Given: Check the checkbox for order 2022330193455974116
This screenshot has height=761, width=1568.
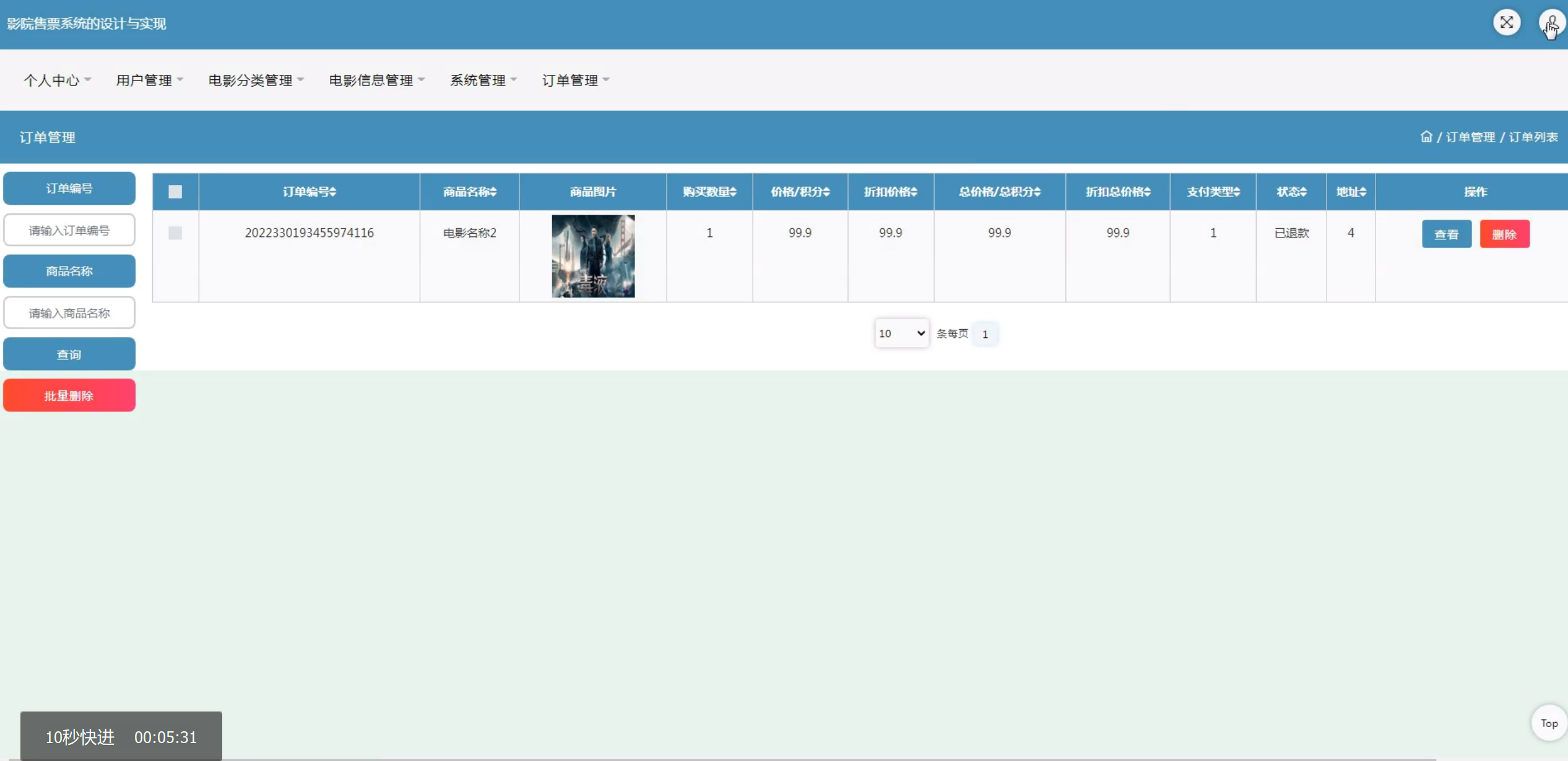Looking at the screenshot, I should coord(175,233).
